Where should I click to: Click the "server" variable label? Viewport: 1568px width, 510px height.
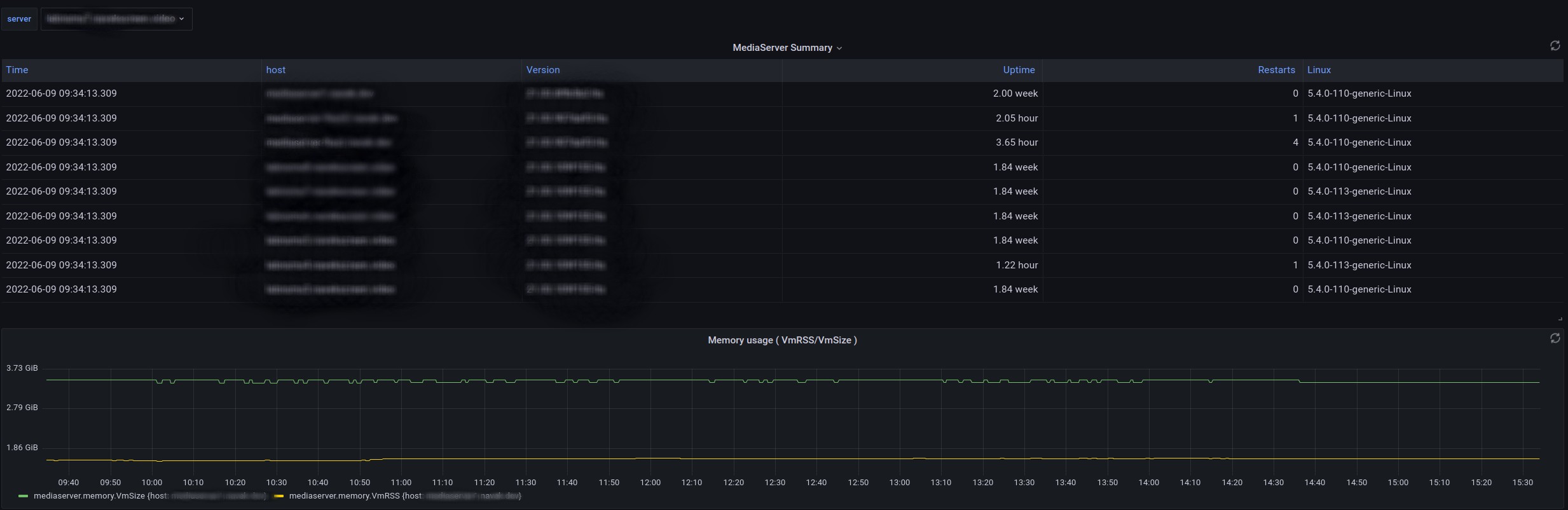coord(19,19)
